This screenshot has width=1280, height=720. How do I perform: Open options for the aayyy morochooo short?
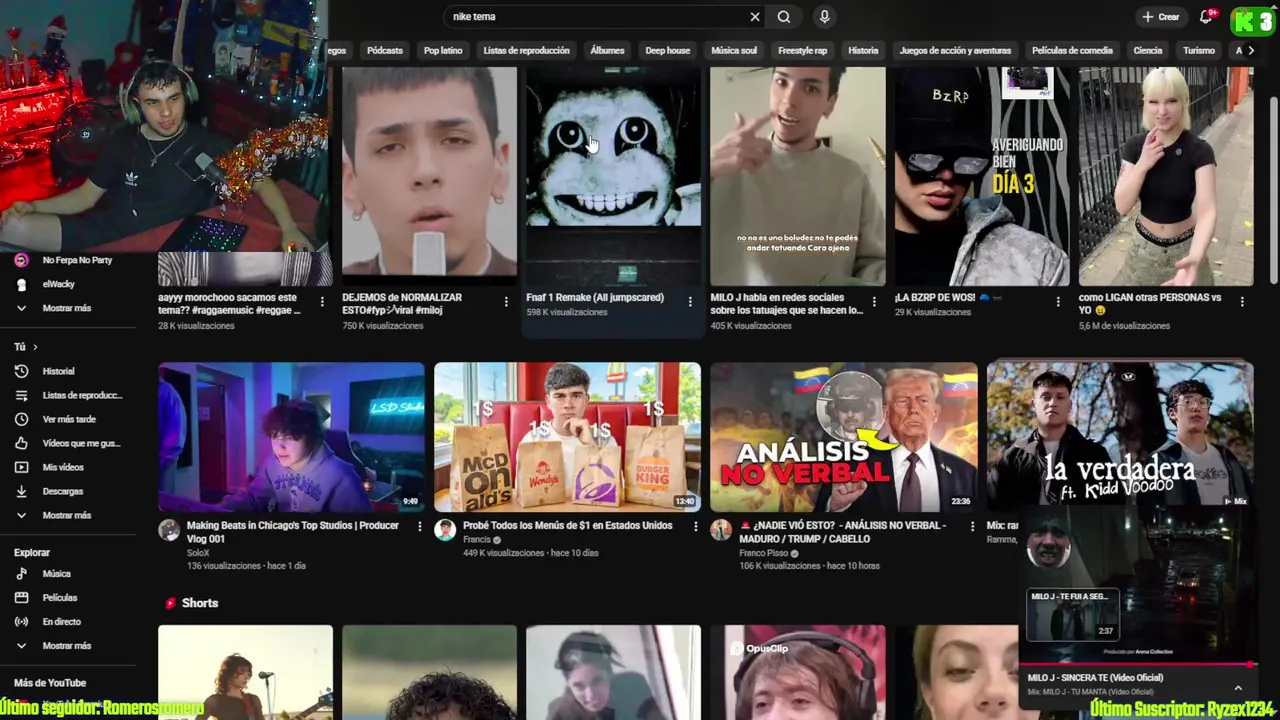322,301
